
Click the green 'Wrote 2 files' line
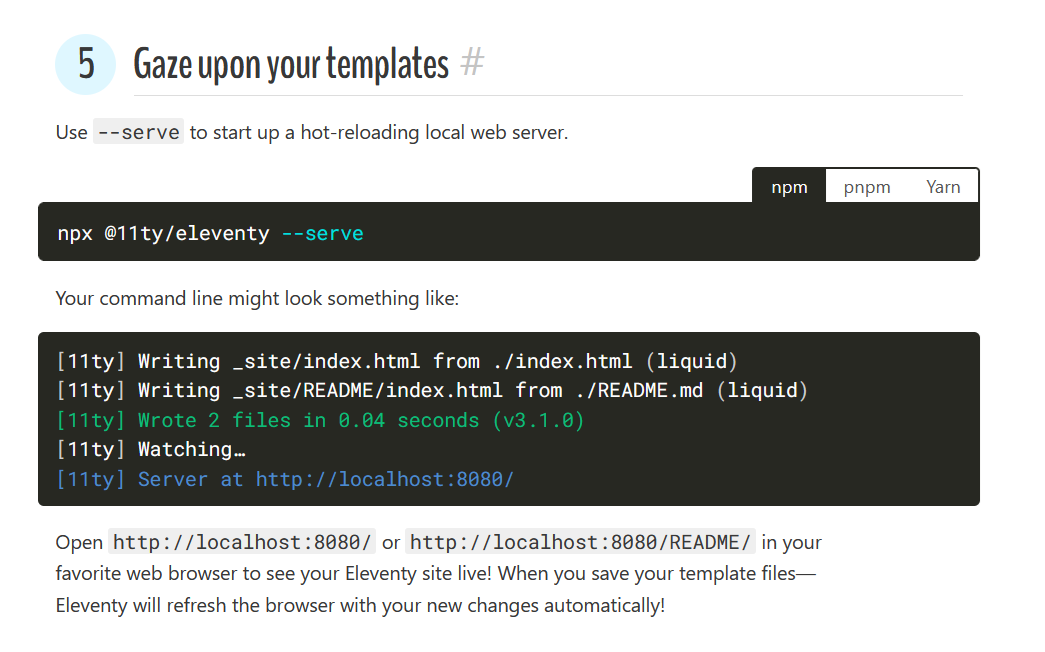point(321,420)
